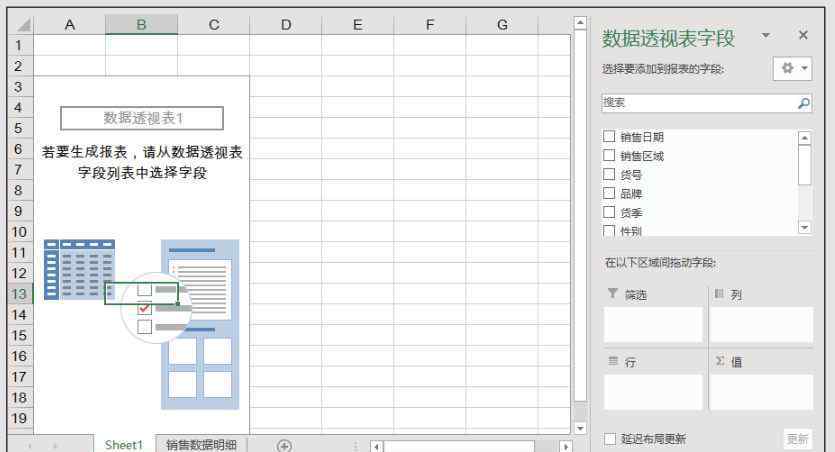Click the 更新 button
Viewport: 835px width, 452px height.
point(796,439)
